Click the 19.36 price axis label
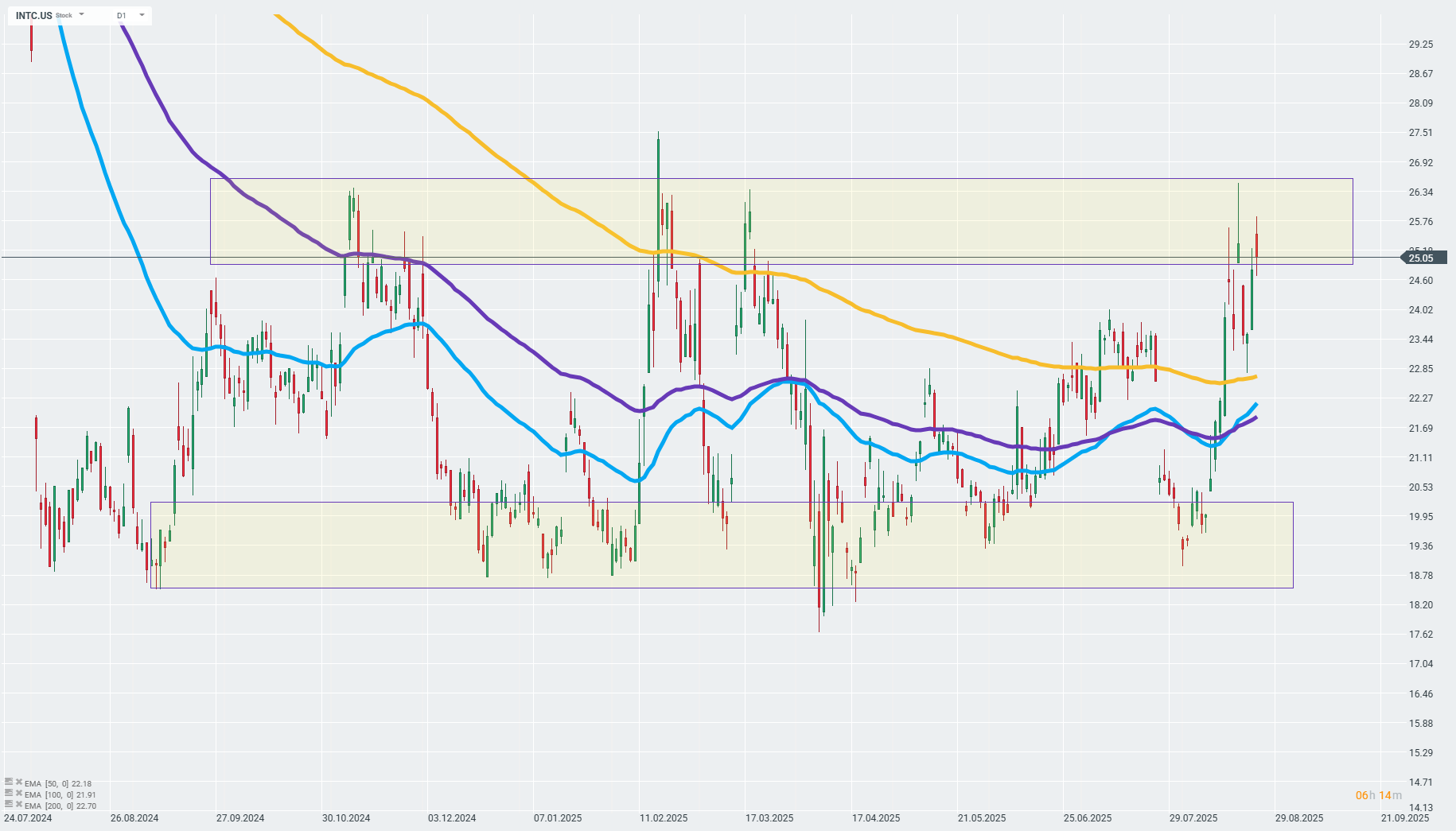This screenshot has height=831, width=1456. pos(1421,546)
